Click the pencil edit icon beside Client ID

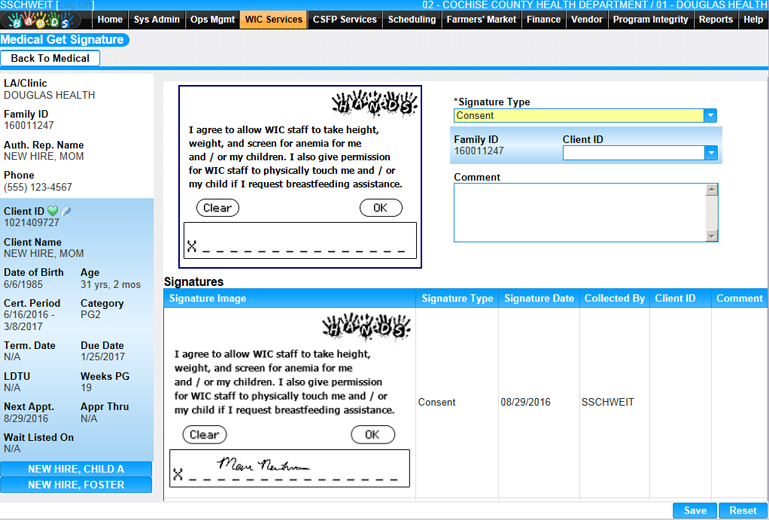pos(67,211)
